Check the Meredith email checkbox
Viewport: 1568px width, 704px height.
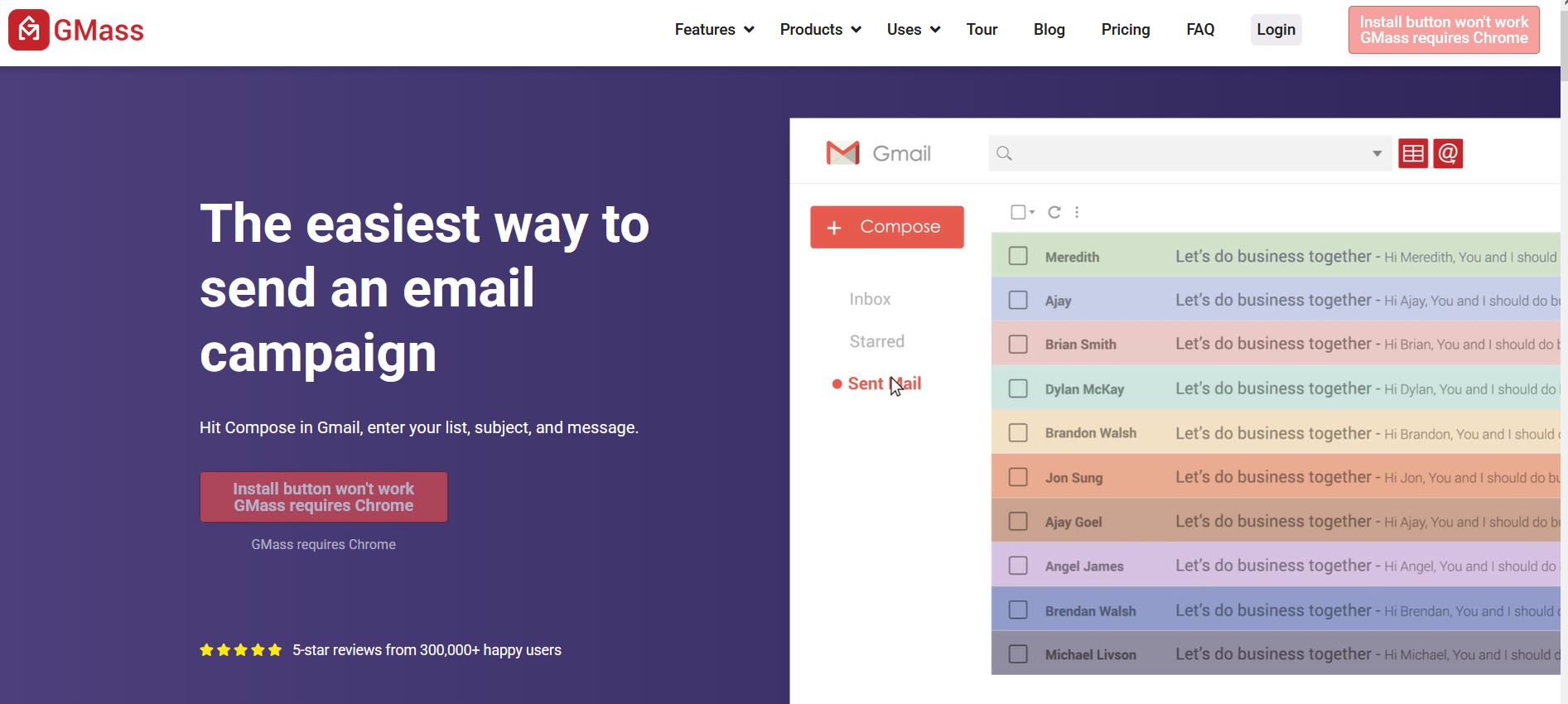pos(1018,256)
